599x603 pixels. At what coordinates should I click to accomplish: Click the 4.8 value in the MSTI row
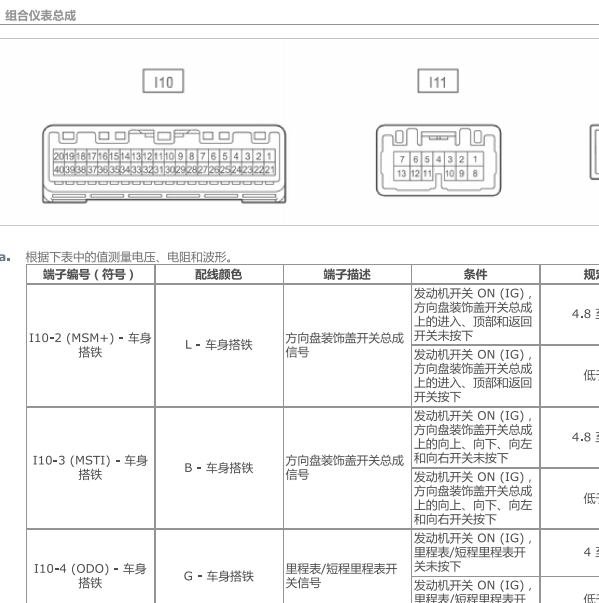tap(581, 437)
